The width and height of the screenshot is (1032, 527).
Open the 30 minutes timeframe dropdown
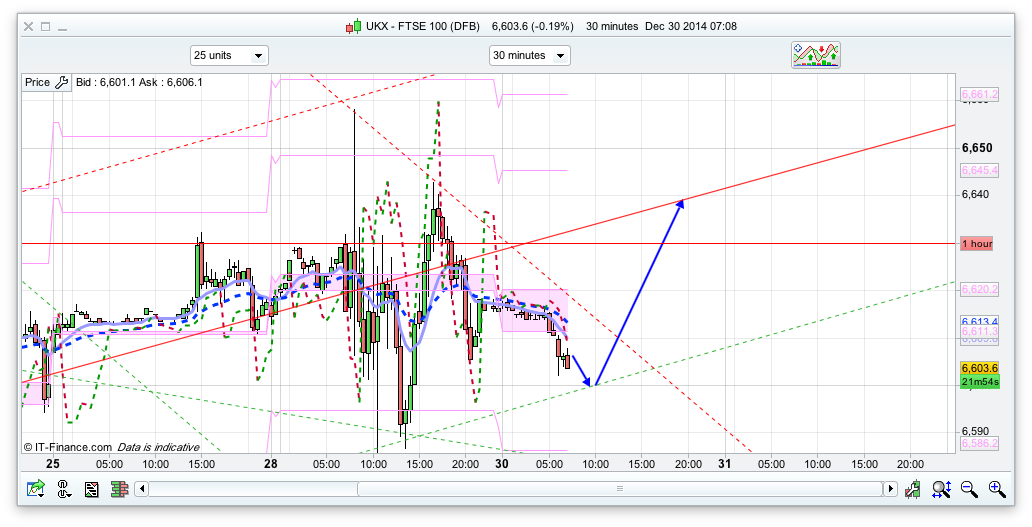click(529, 55)
